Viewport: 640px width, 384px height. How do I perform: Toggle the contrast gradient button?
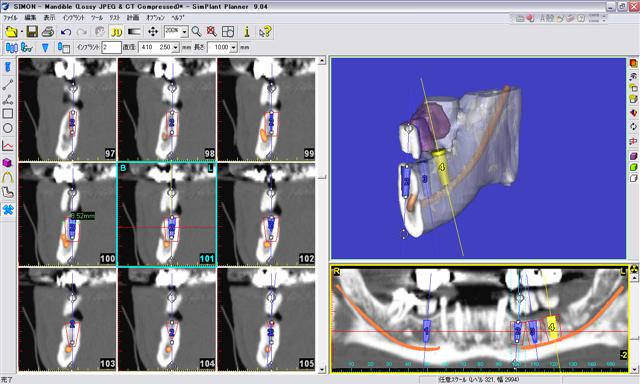134,32
